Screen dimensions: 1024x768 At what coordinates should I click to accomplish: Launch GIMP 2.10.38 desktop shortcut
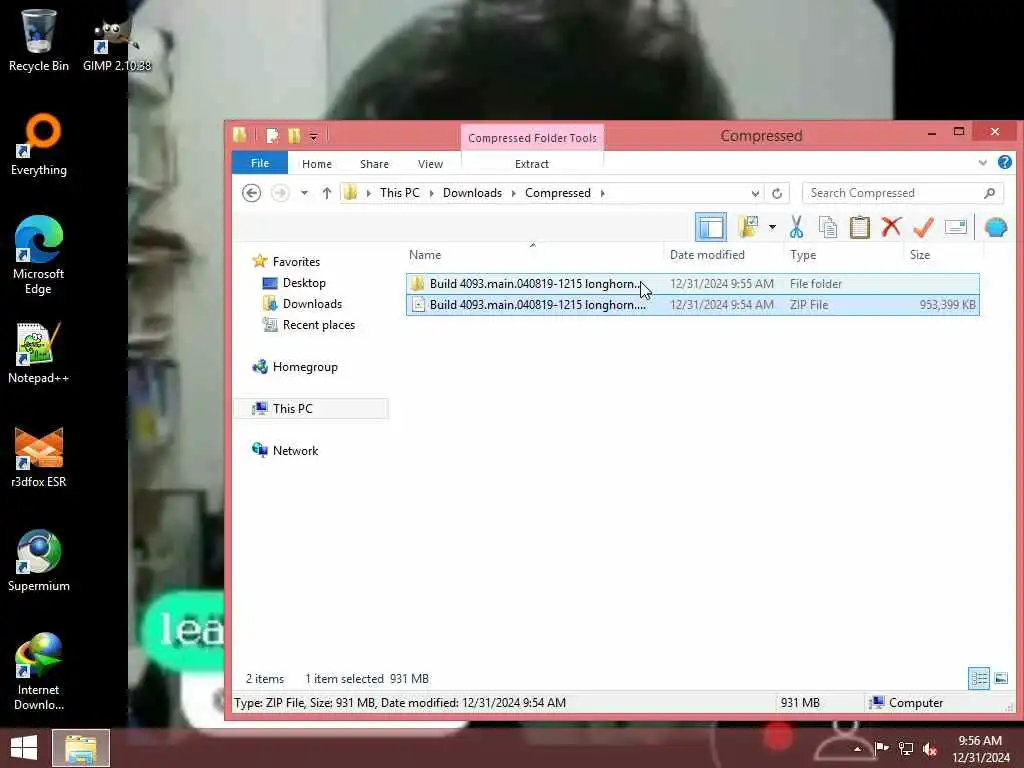117,43
